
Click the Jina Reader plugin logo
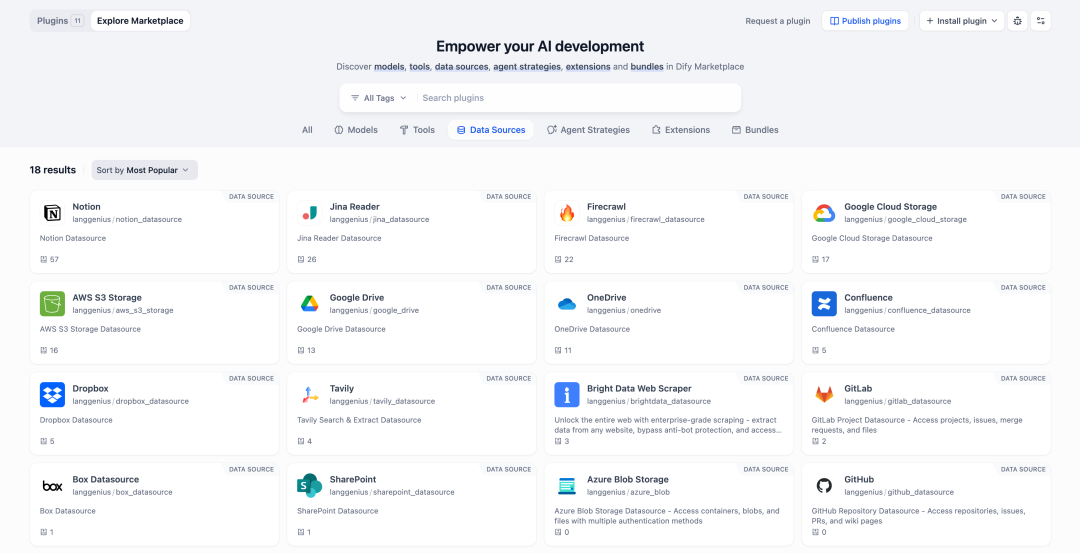(x=309, y=213)
